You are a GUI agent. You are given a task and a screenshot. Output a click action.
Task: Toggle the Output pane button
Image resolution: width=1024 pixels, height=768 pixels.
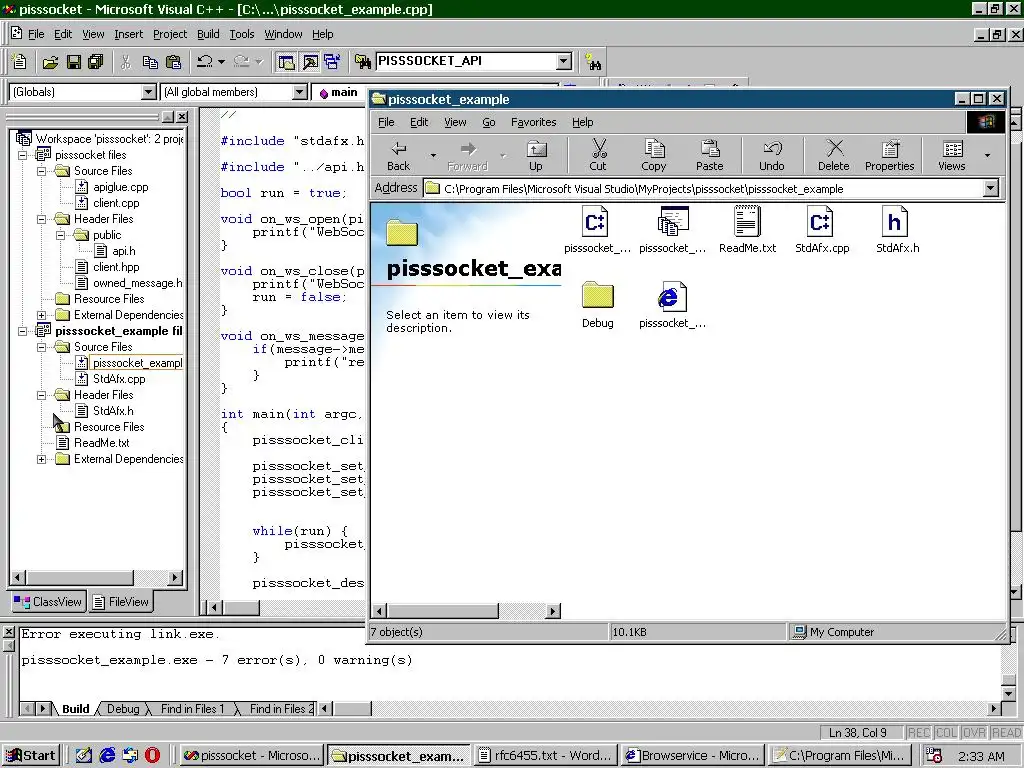[x=310, y=62]
